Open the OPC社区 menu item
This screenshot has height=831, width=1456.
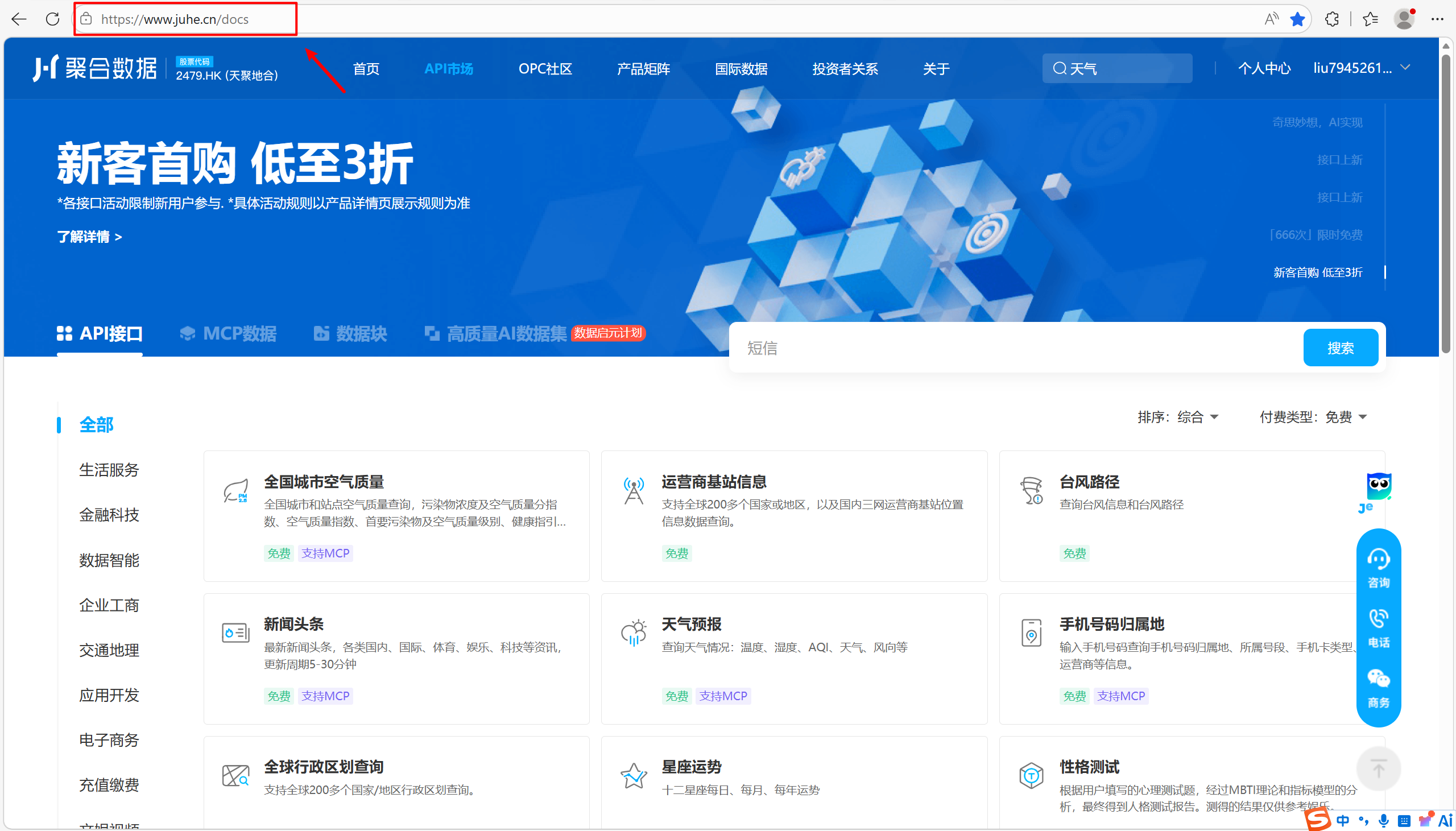545,68
